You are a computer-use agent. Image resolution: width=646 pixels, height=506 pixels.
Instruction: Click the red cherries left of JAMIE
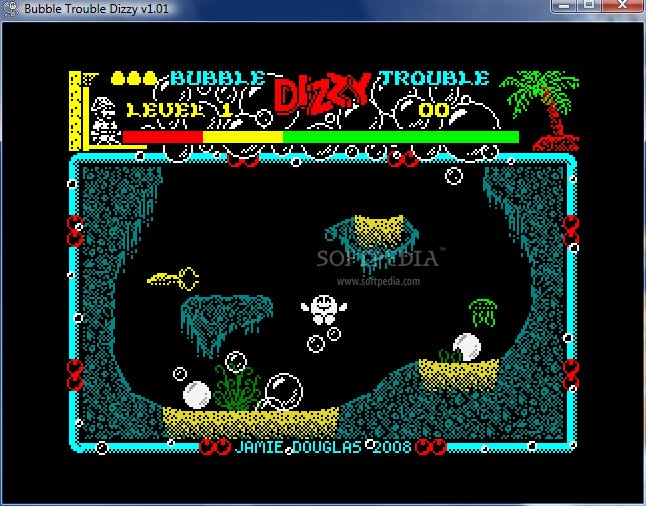[215, 447]
